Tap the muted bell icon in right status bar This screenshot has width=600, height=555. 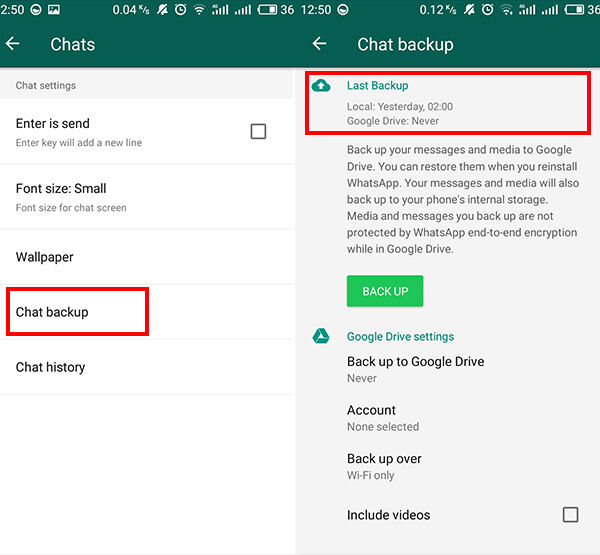coord(469,10)
